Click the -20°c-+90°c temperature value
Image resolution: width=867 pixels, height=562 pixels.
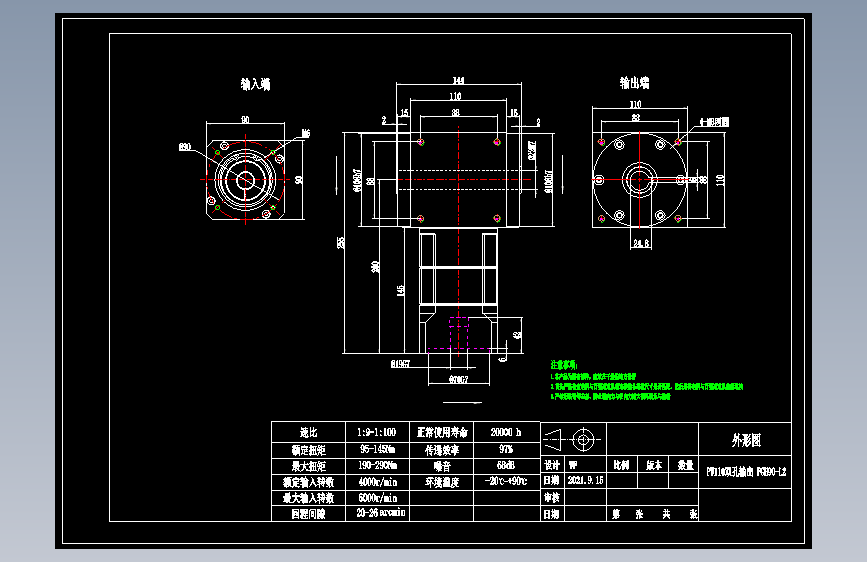click(505, 481)
